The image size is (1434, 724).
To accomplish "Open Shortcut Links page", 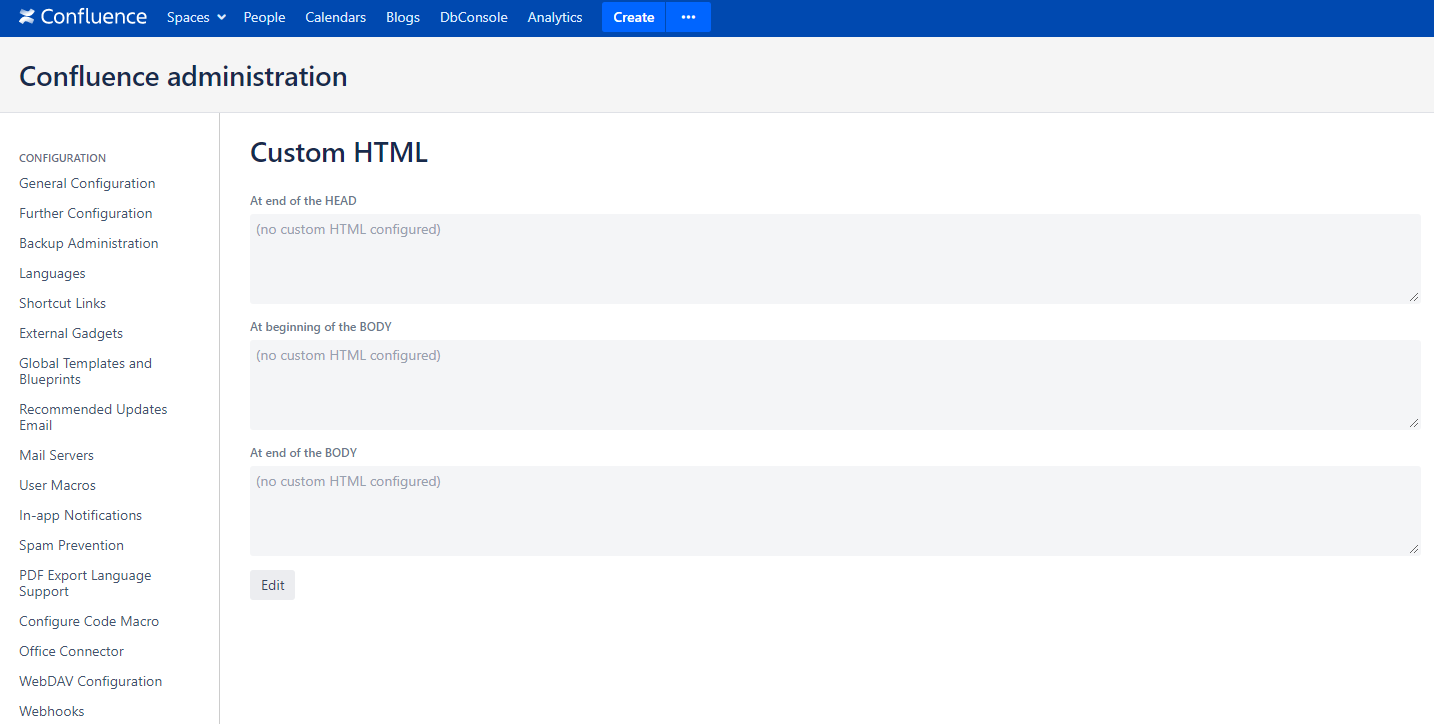I will click(62, 303).
